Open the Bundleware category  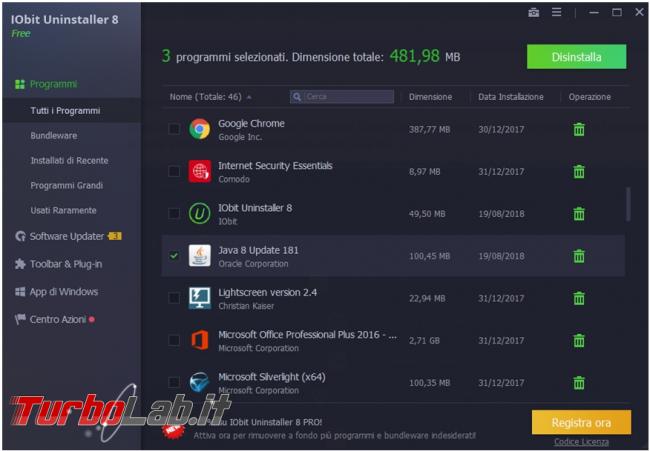pyautogui.click(x=53, y=136)
